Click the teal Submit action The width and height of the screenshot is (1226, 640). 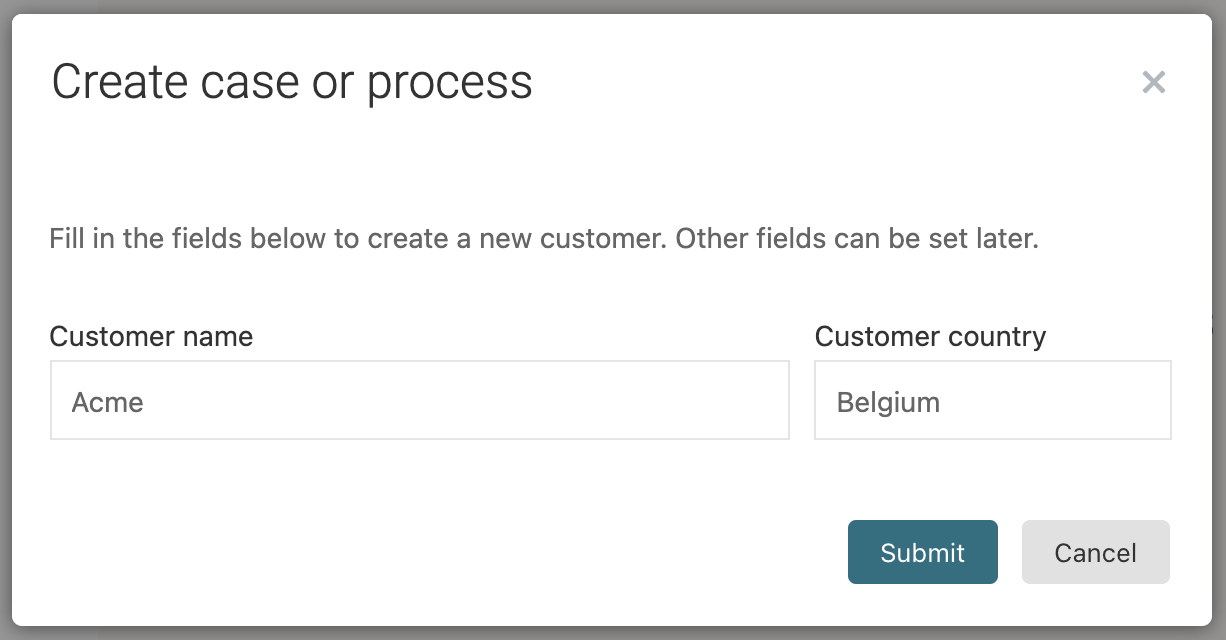pos(922,552)
